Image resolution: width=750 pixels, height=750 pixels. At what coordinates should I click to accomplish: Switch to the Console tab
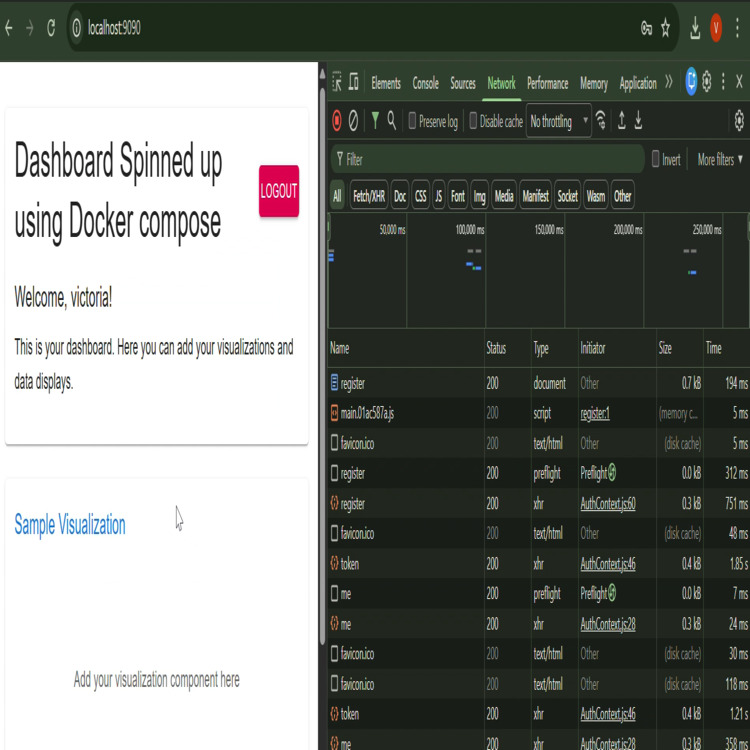click(x=426, y=83)
